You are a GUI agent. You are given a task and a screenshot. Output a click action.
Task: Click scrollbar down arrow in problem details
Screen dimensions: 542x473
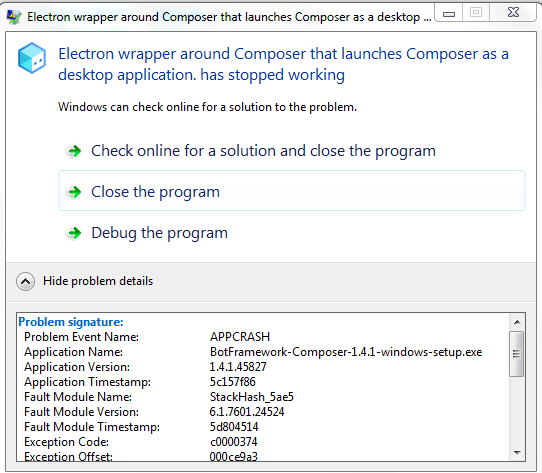tap(517, 452)
